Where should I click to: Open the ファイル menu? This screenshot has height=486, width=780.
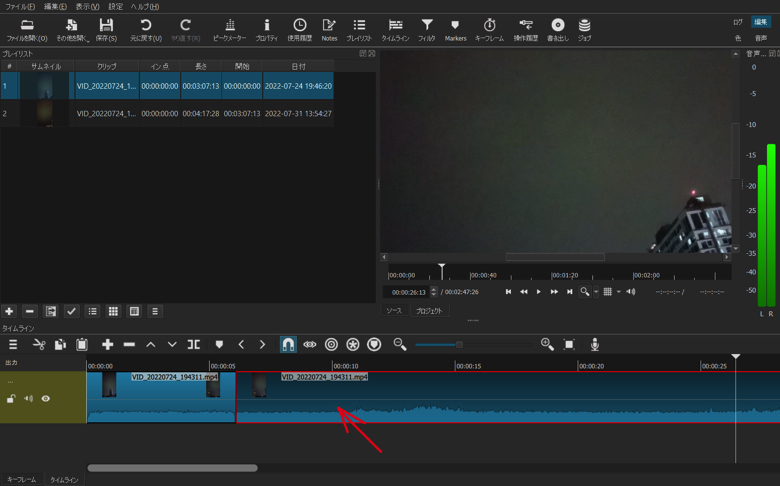(20, 6)
